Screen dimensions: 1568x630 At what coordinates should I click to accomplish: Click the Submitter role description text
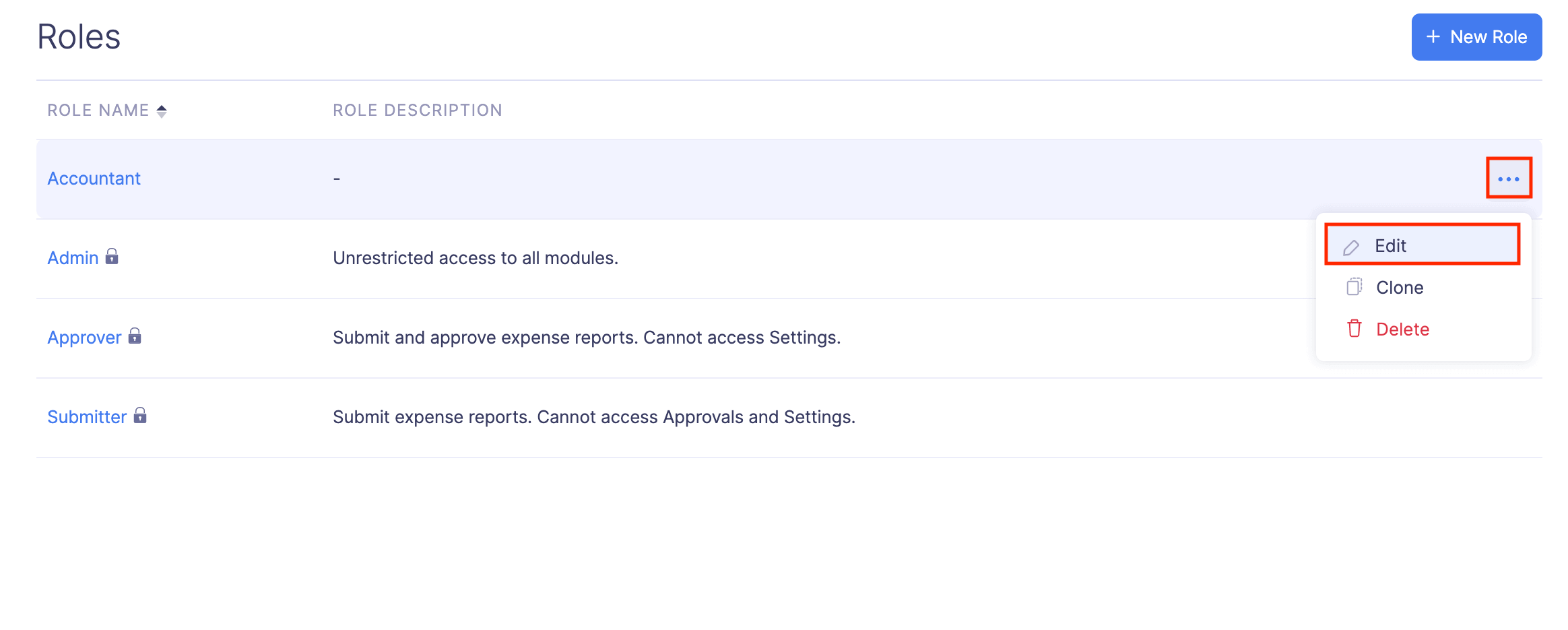coord(593,417)
